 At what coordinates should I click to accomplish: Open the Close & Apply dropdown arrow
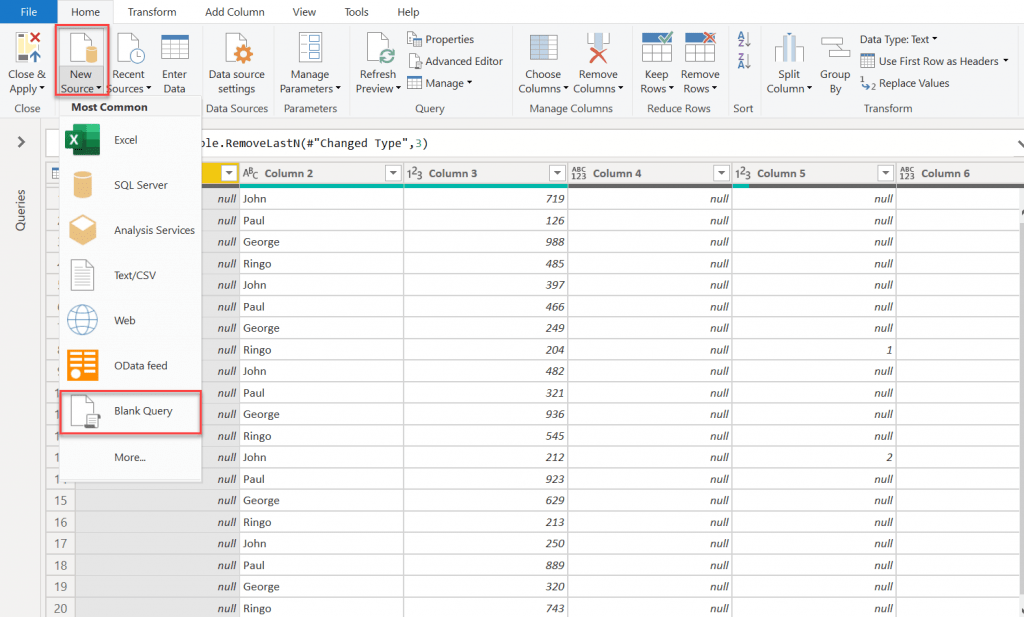[x=42, y=89]
